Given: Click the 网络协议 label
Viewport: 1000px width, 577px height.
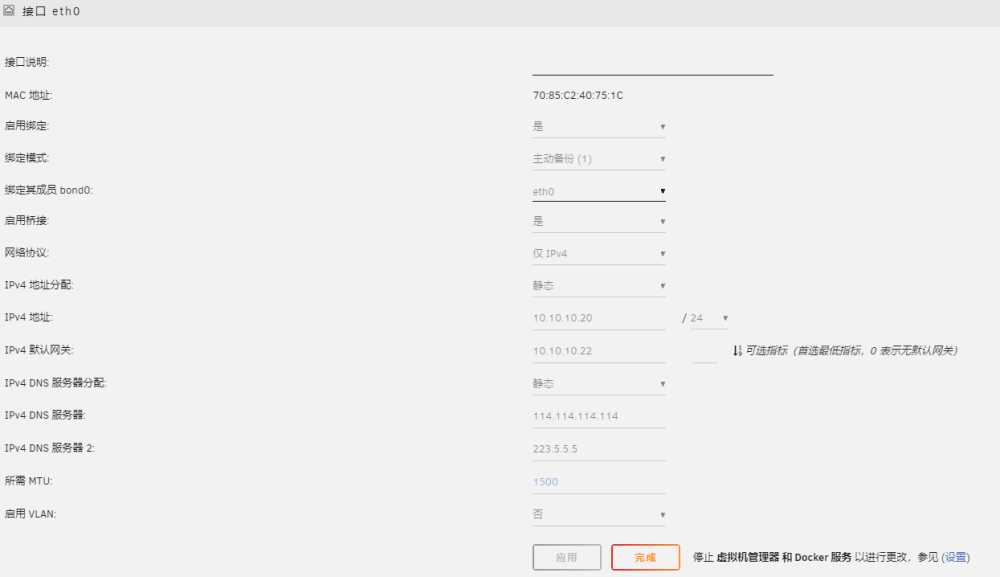Looking at the screenshot, I should pos(27,252).
